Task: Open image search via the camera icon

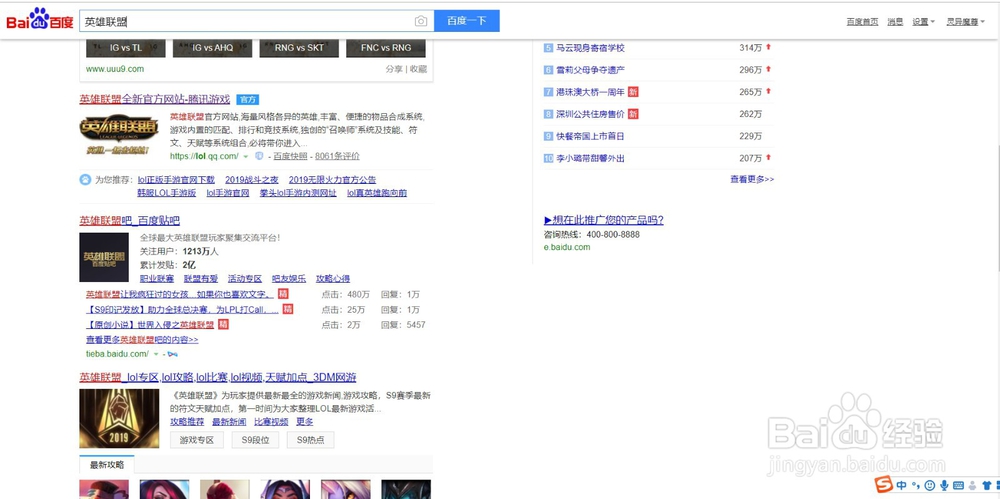Action: pyautogui.click(x=421, y=21)
